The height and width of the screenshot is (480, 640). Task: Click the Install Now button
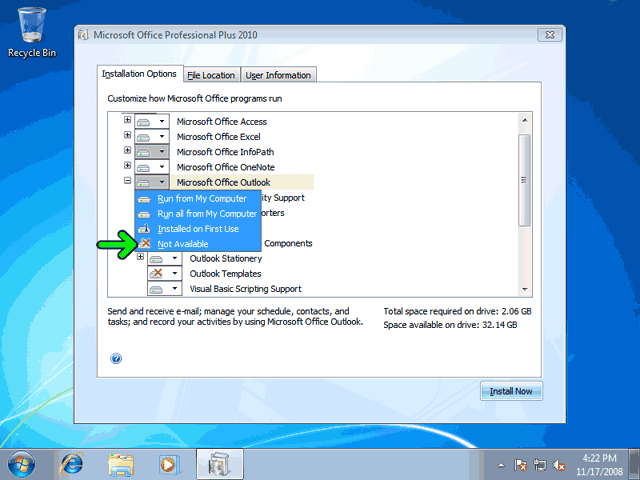pyautogui.click(x=511, y=391)
